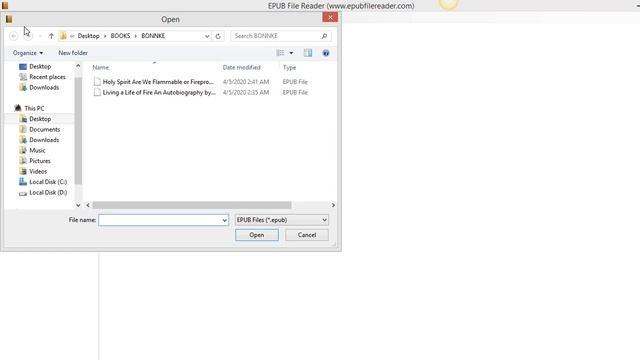Click the Living a Life of Fire file icon
The image size is (640, 360).
coord(97,92)
